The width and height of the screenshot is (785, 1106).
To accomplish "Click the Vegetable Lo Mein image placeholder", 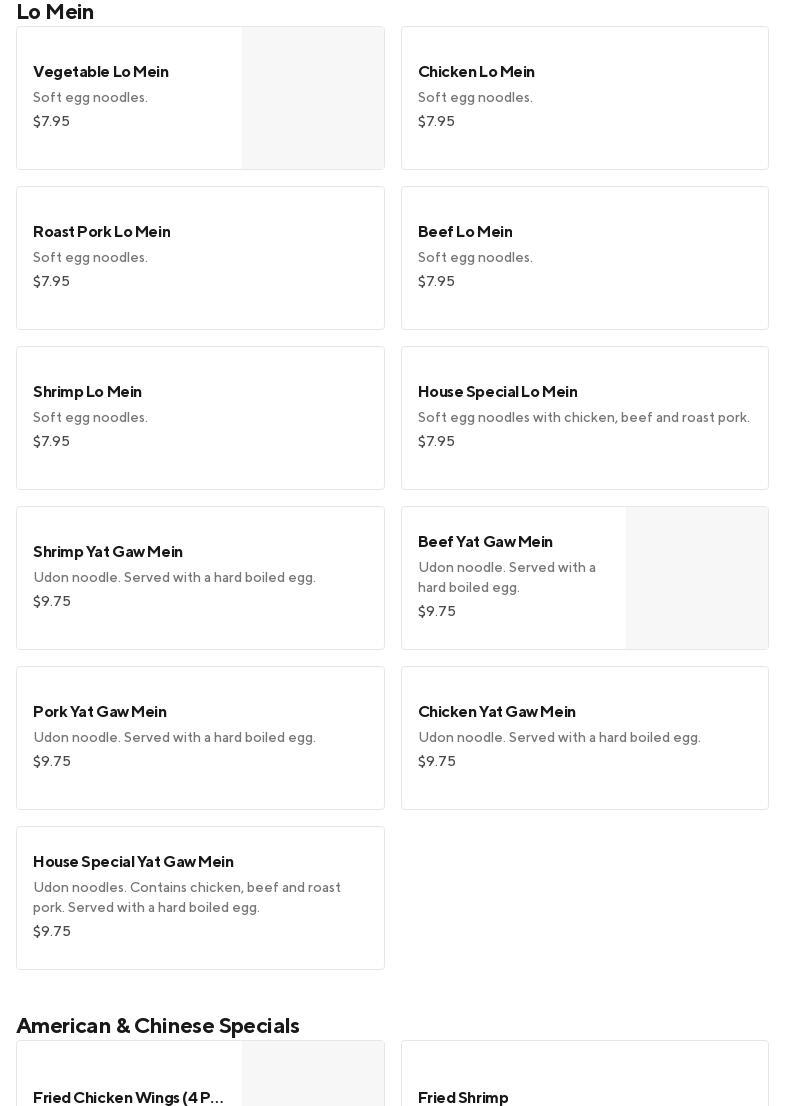I will click(x=313, y=98).
